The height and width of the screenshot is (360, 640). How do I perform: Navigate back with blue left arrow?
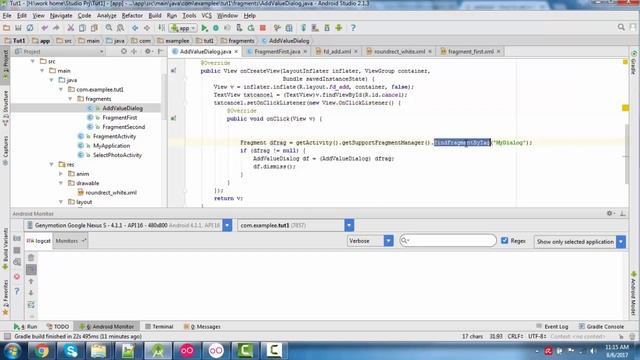[x=135, y=28]
